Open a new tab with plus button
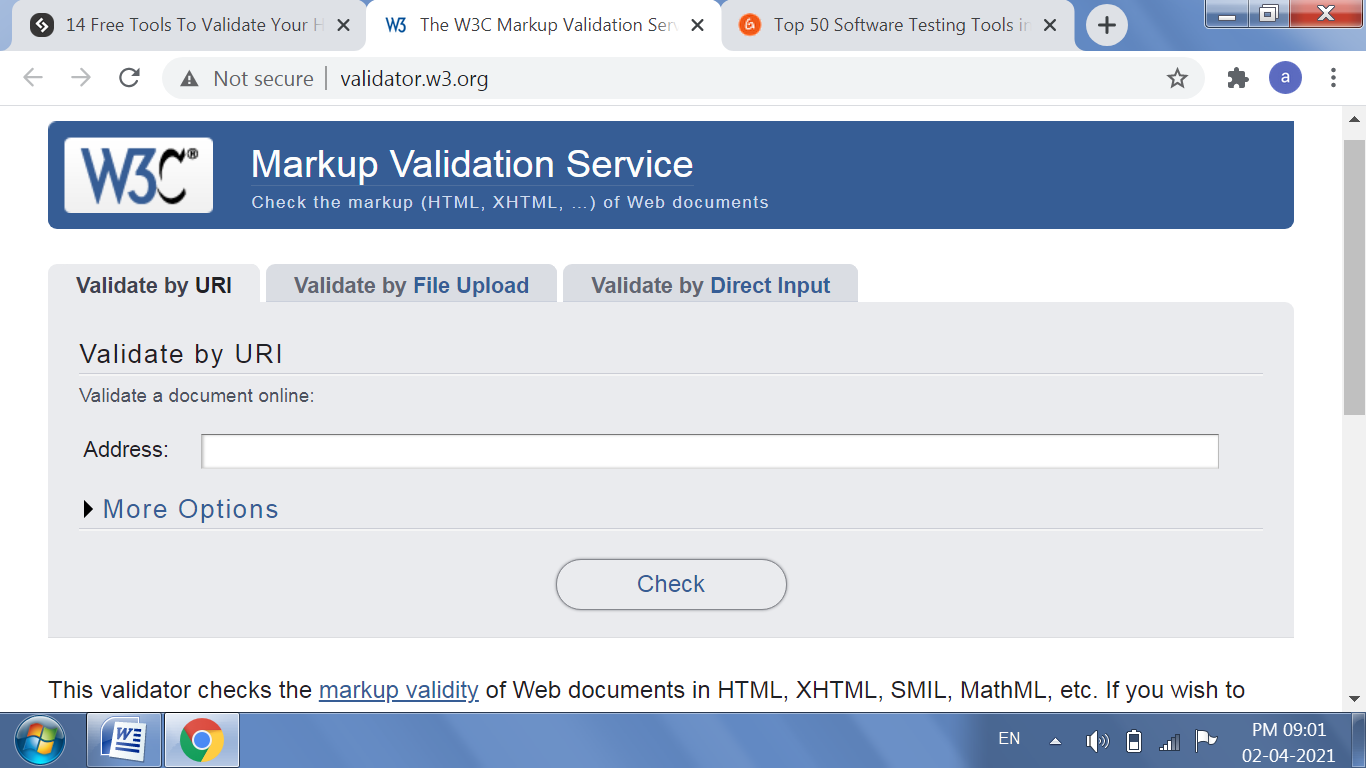 [1106, 26]
